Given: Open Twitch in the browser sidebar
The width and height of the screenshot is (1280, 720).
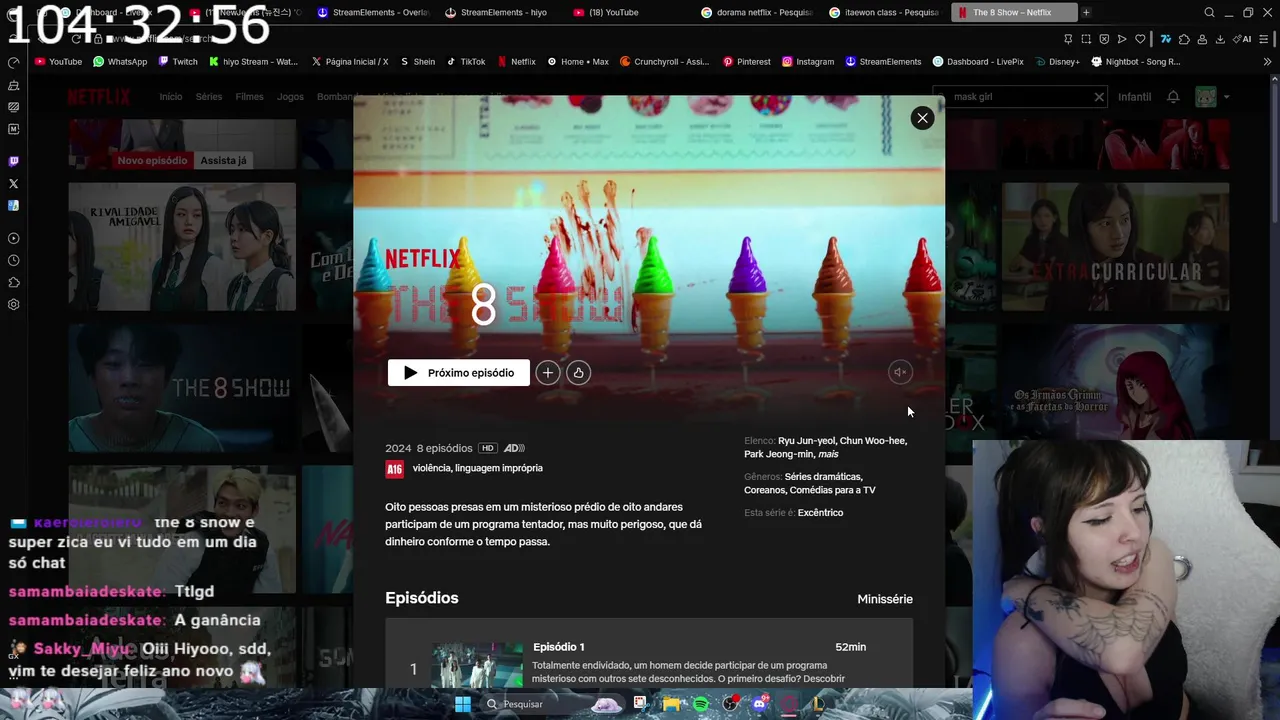Looking at the screenshot, I should tap(13, 161).
